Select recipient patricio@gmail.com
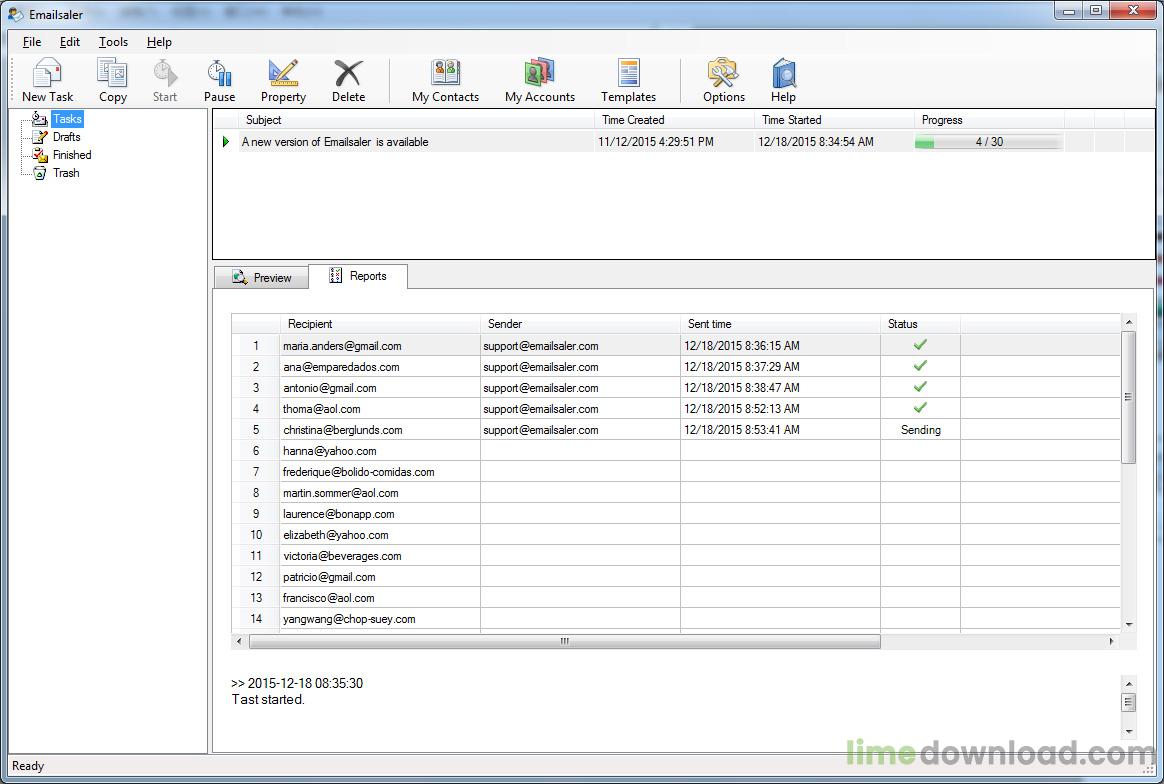This screenshot has width=1164, height=784. click(329, 577)
